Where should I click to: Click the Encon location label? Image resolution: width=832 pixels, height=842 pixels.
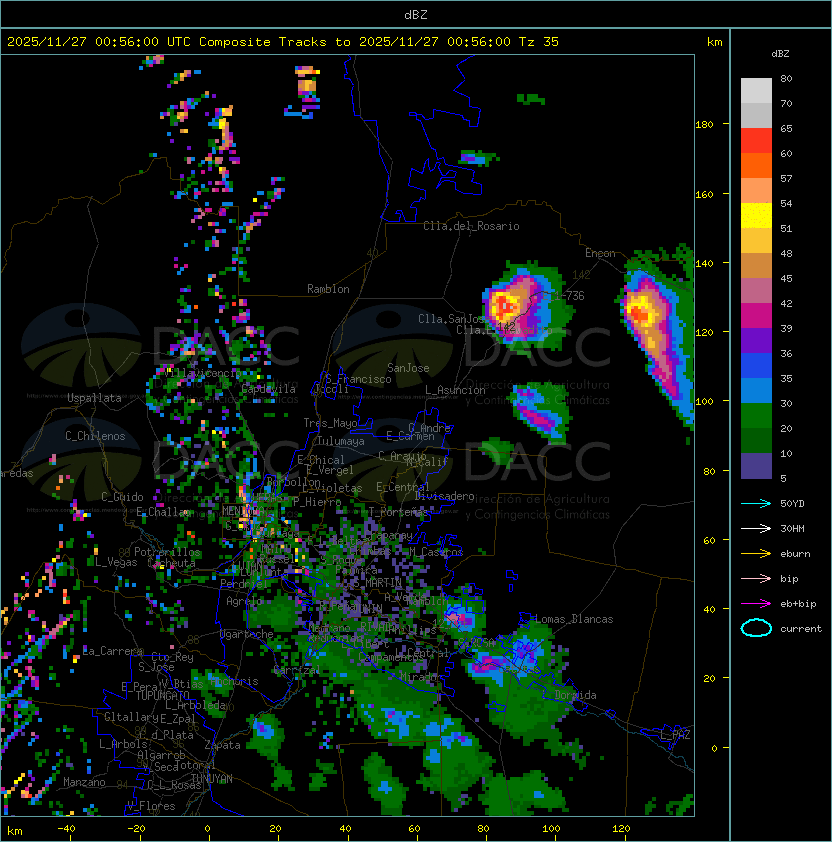tap(600, 253)
